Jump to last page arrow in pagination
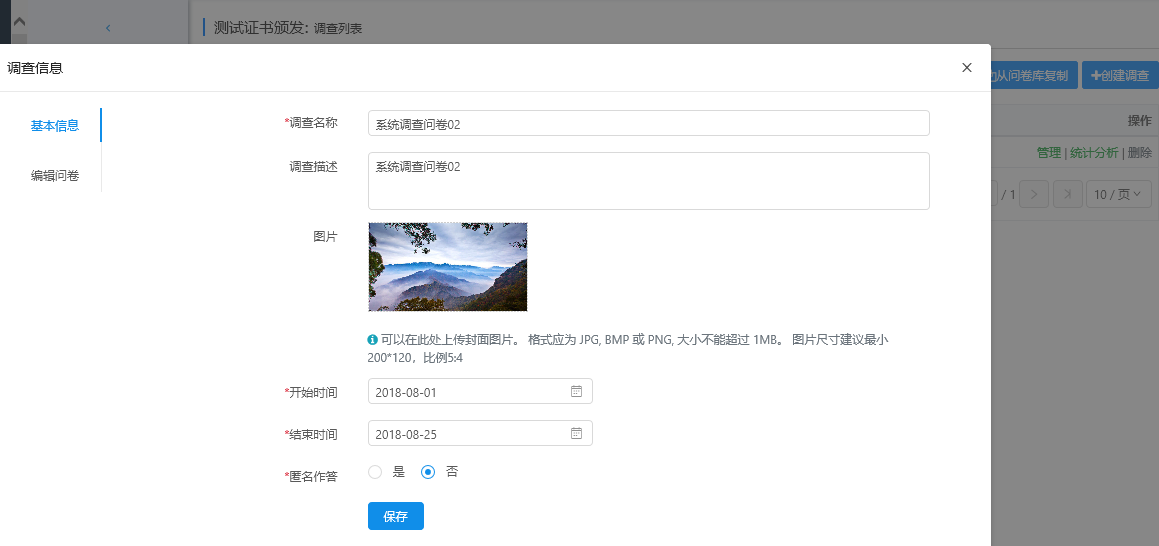This screenshot has height=546, width=1159. (x=1068, y=194)
